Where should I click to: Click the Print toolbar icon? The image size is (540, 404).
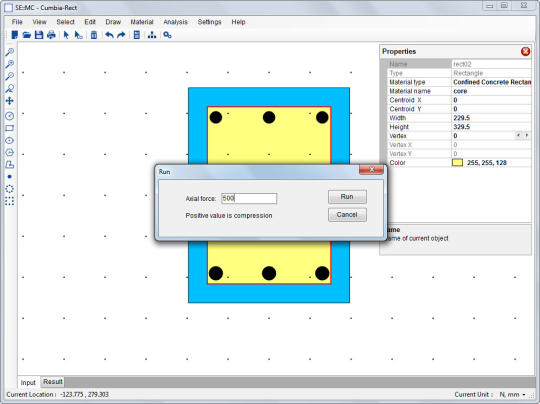(x=51, y=35)
